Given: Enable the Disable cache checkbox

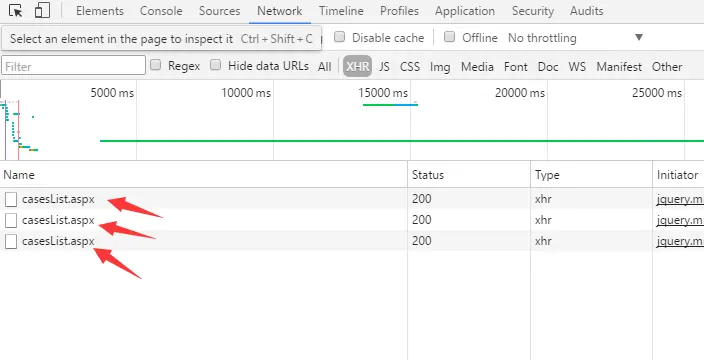Looking at the screenshot, I should [340, 37].
